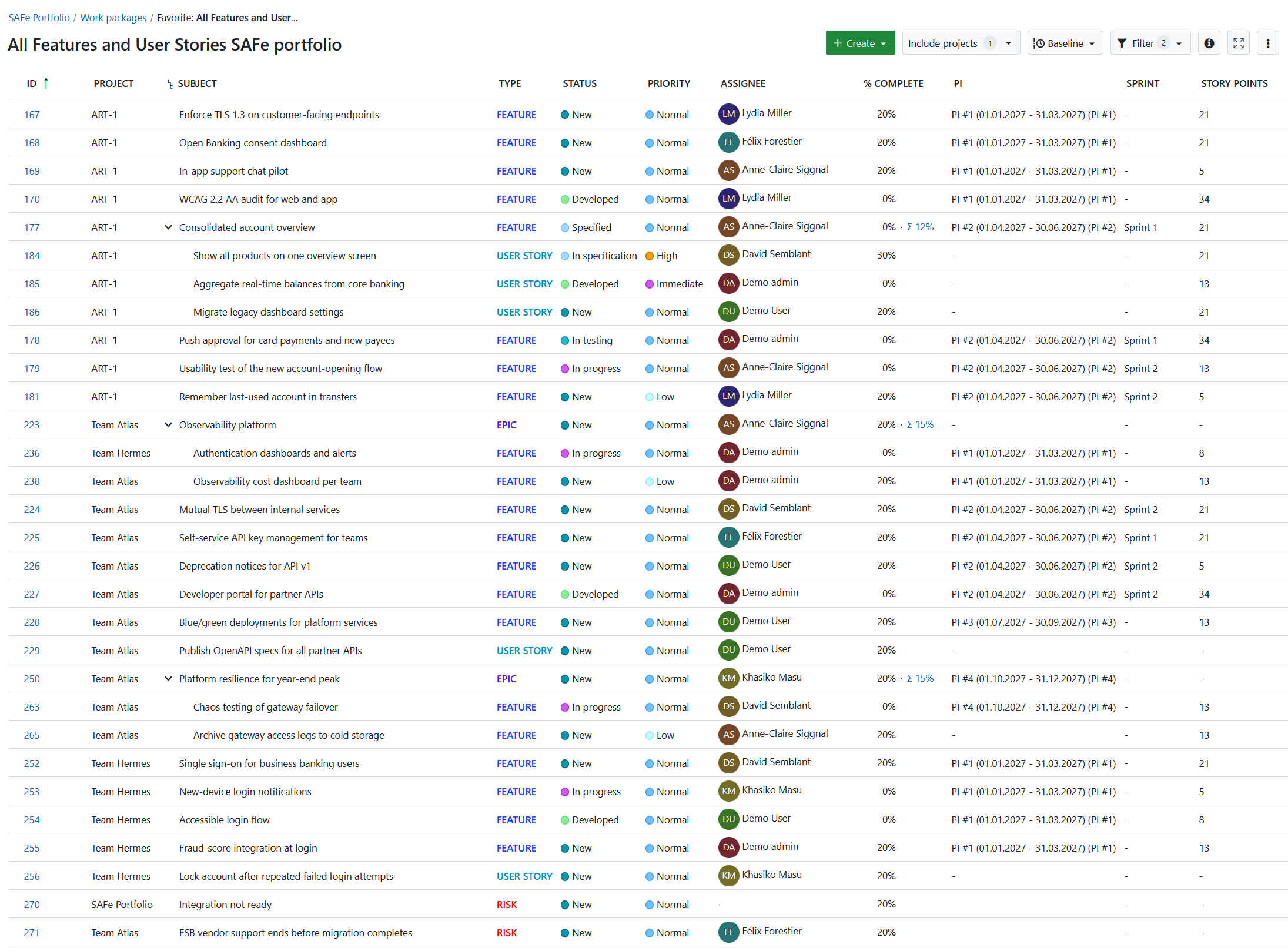This screenshot has width=1288, height=948.
Task: Select subject 'Integration not ready'
Action: (x=225, y=905)
